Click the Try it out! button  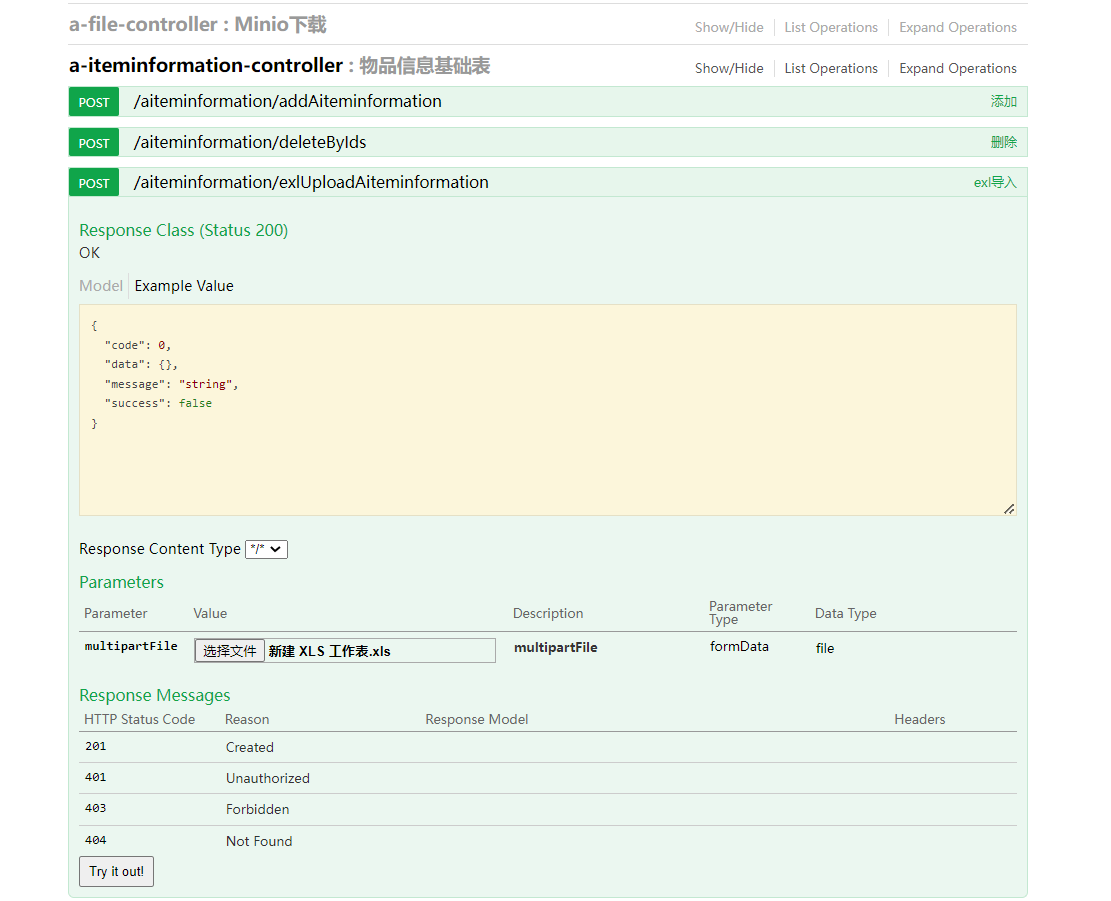[116, 872]
